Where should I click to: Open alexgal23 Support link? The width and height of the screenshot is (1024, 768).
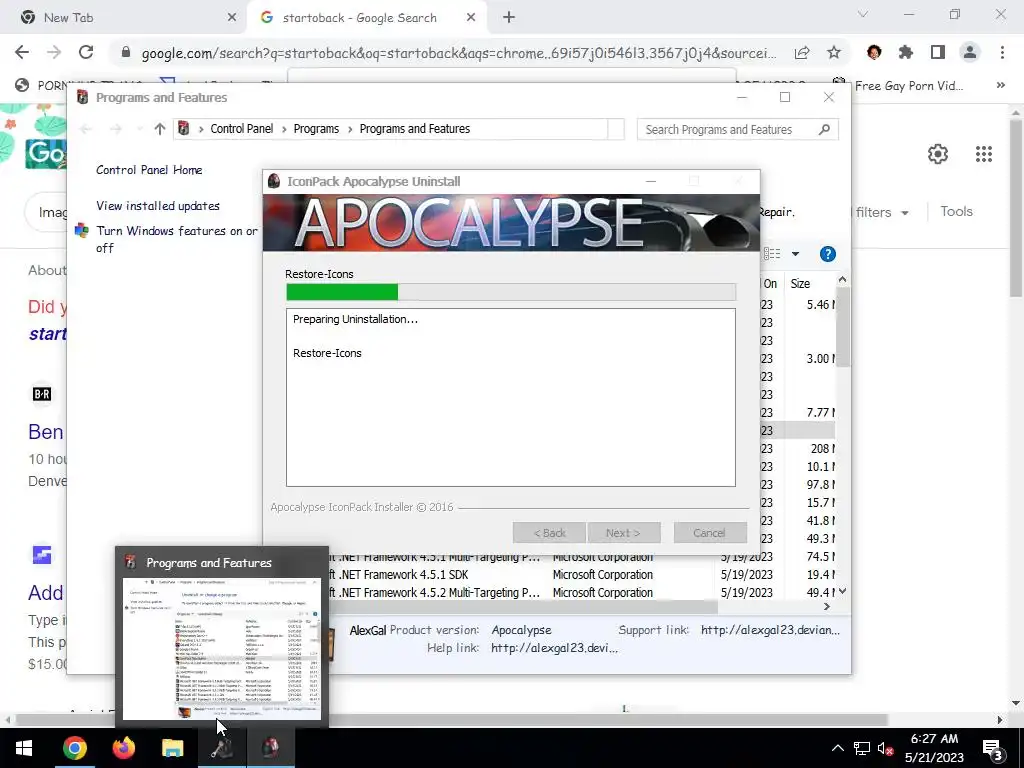point(770,630)
